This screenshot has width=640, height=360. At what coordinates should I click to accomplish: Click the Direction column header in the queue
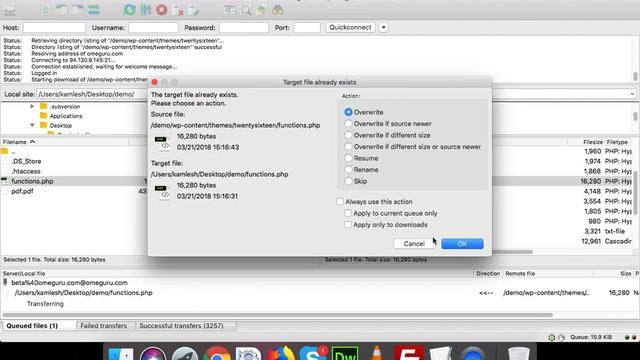click(488, 273)
